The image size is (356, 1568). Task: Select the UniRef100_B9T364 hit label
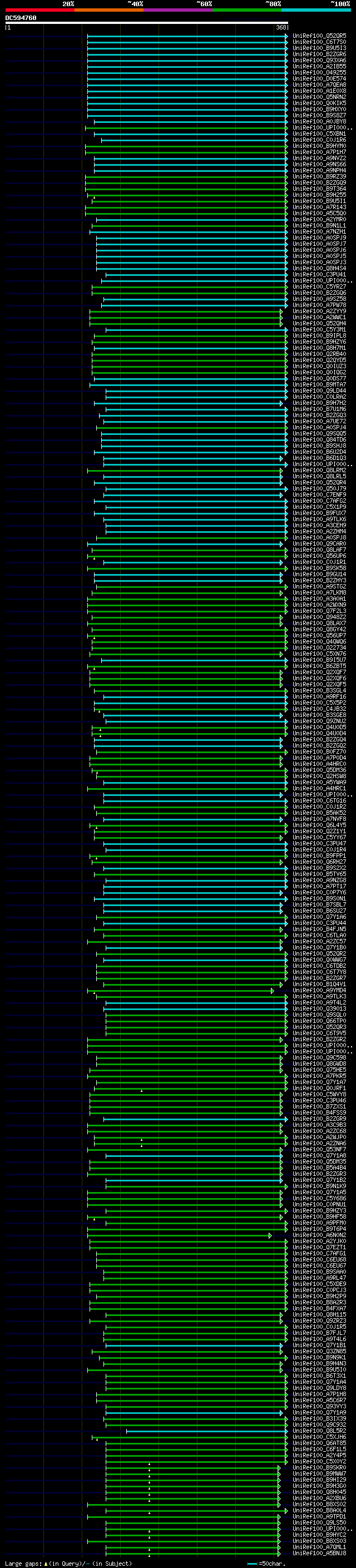319,189
